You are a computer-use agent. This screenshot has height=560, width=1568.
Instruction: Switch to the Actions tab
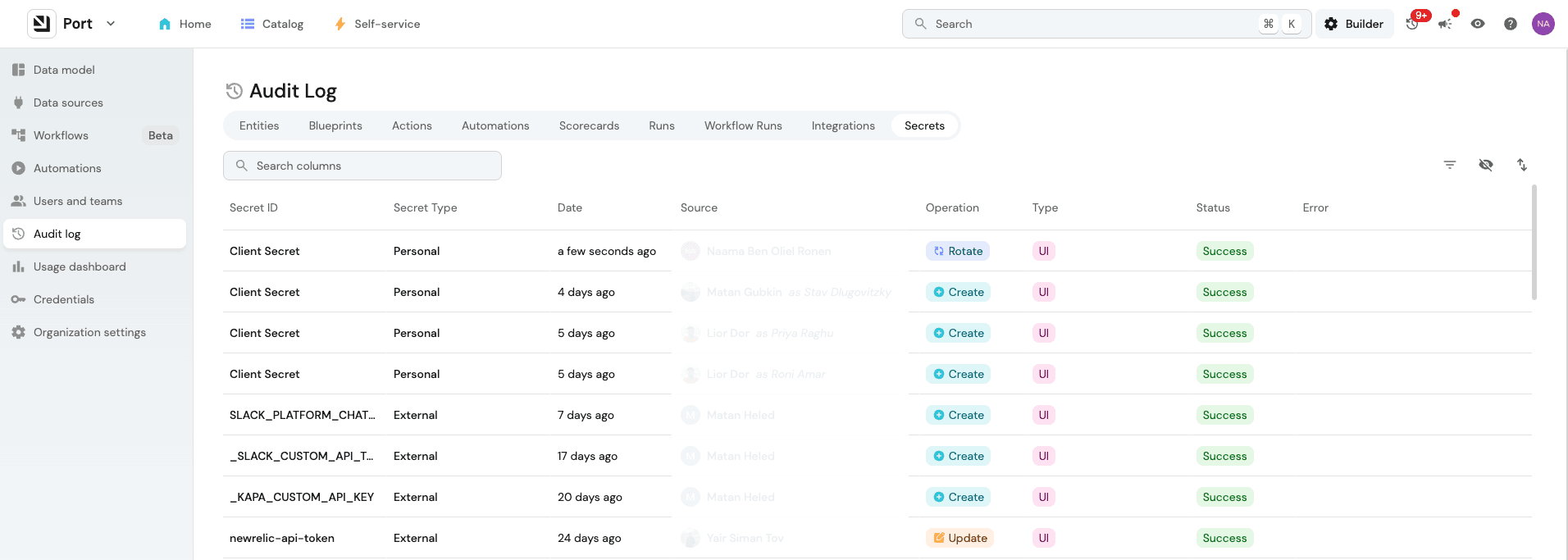click(412, 125)
